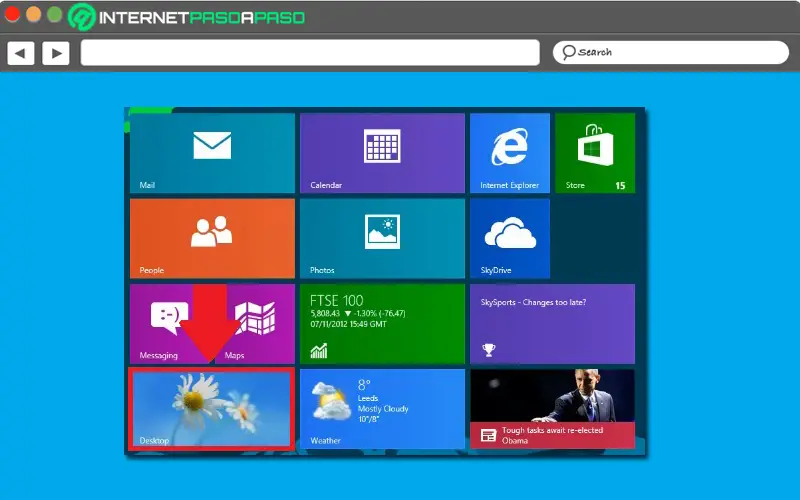Launch Internet Explorer tile

(510, 153)
